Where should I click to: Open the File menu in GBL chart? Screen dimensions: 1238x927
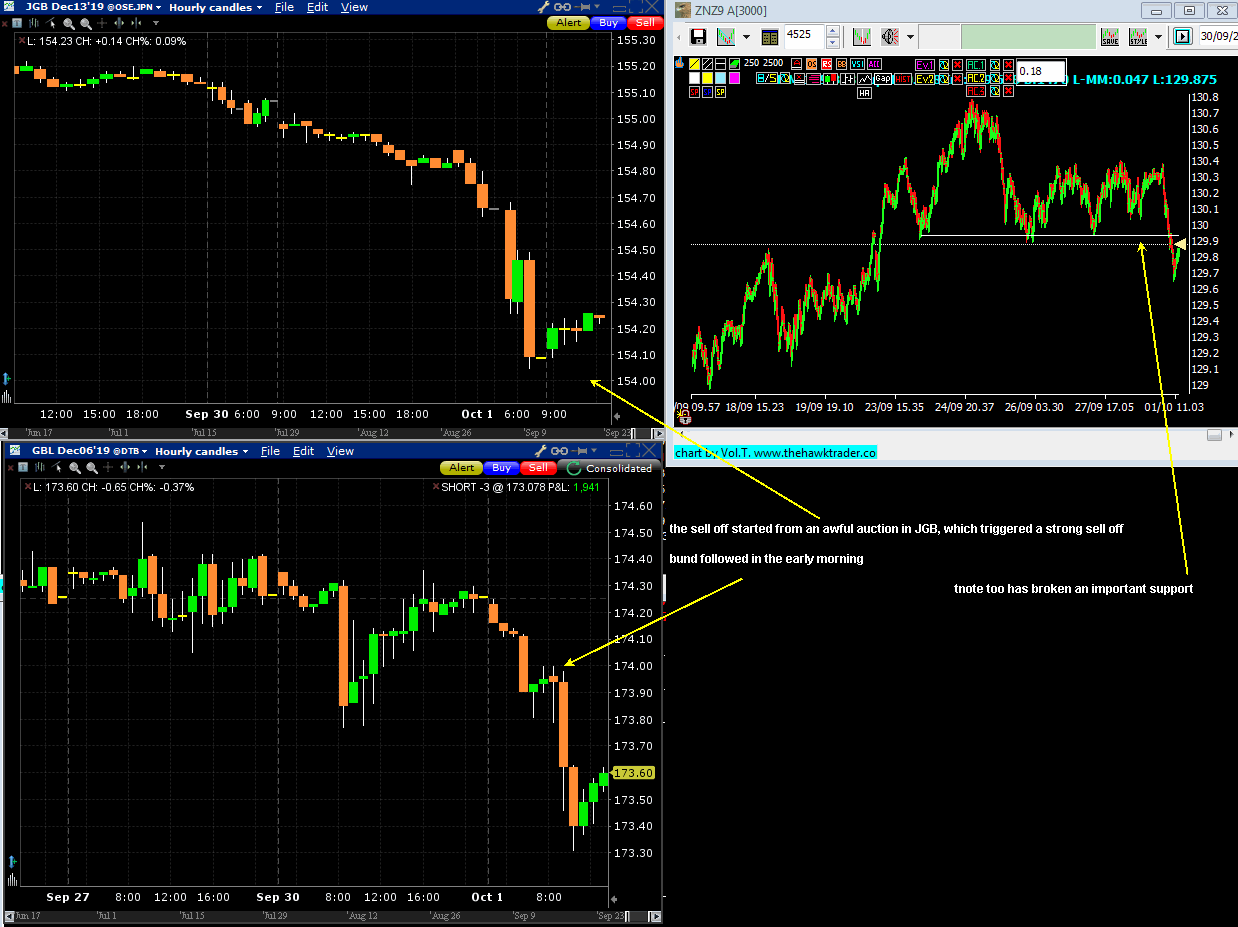[270, 451]
